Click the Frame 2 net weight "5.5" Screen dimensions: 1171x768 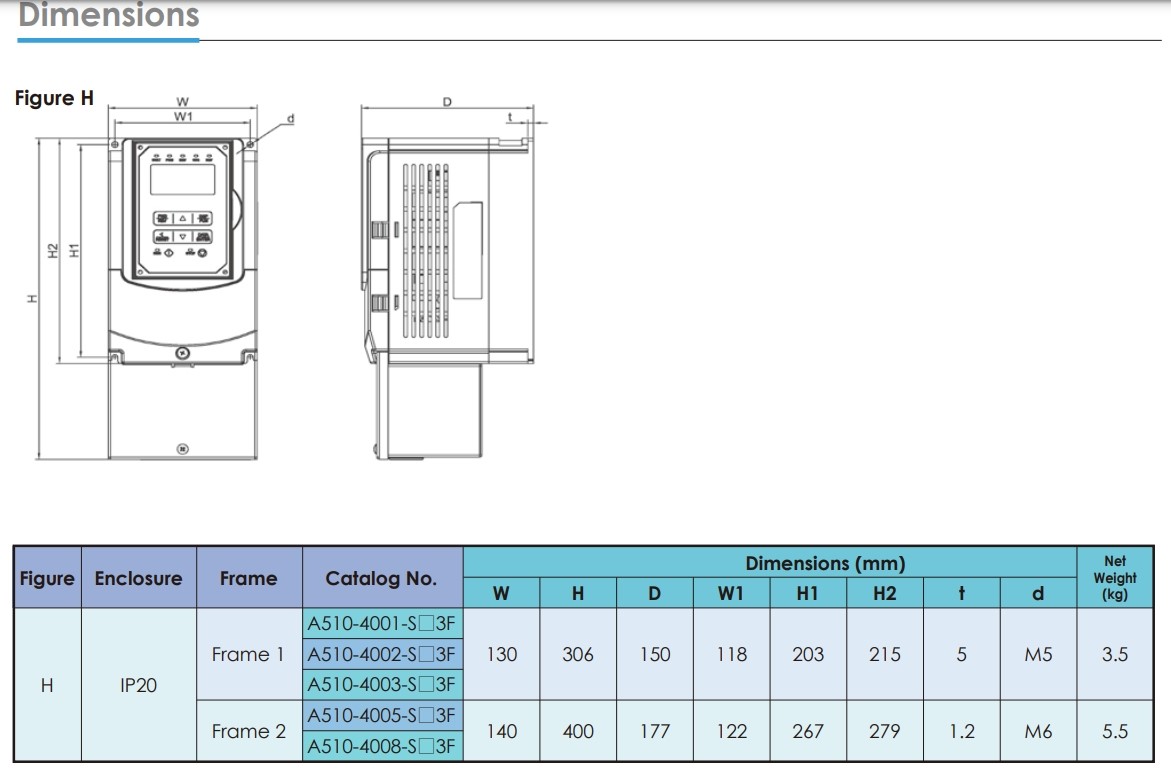point(1115,731)
